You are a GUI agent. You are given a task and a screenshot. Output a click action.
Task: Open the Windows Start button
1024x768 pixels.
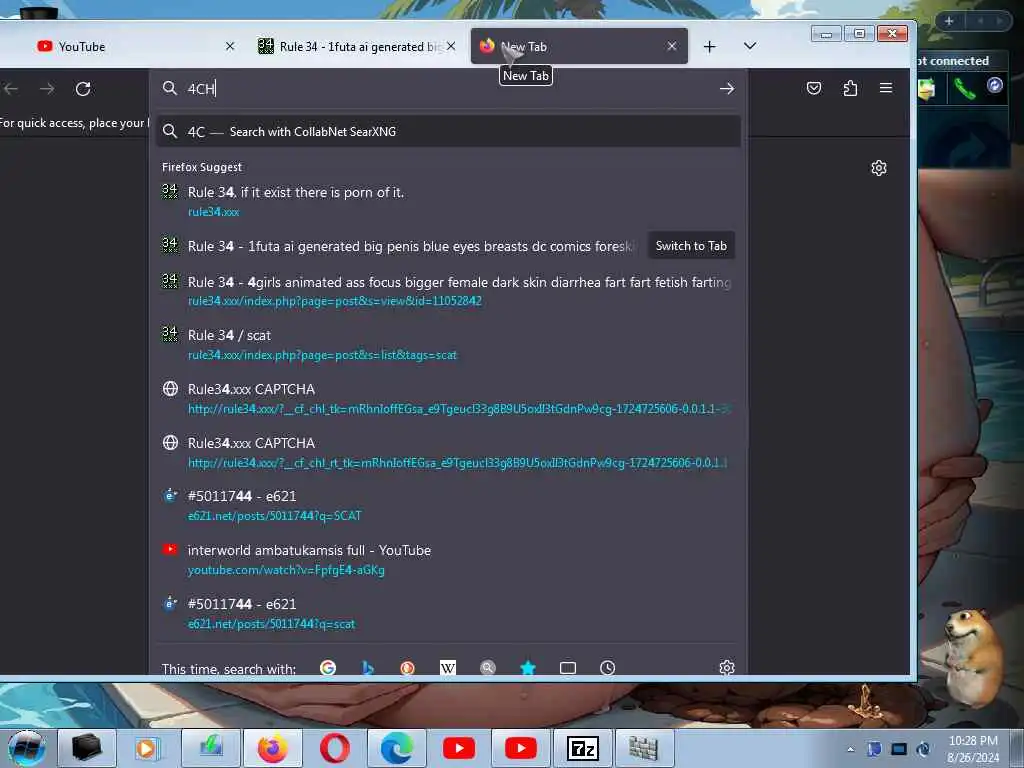point(26,748)
